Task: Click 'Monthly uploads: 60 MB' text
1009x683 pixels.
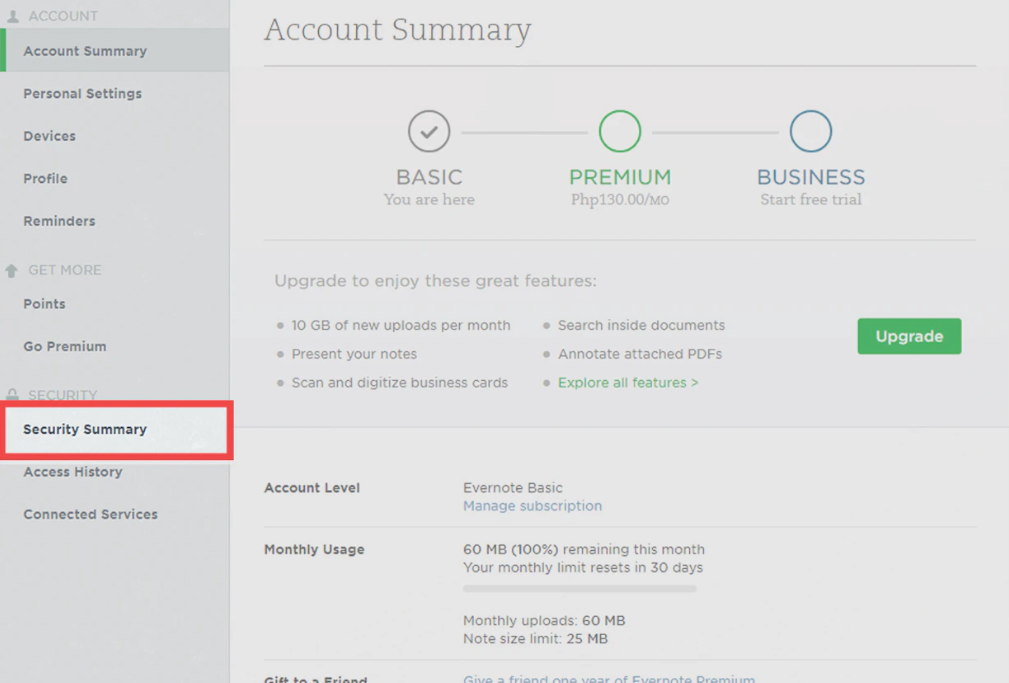Action: (544, 621)
